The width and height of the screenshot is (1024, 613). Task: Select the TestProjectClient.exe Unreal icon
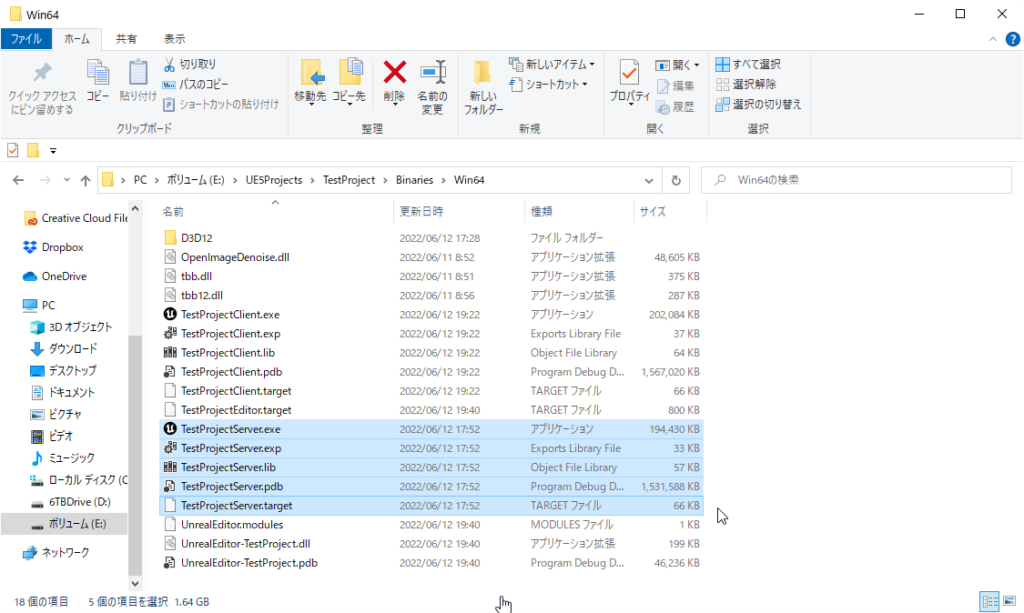[170, 315]
